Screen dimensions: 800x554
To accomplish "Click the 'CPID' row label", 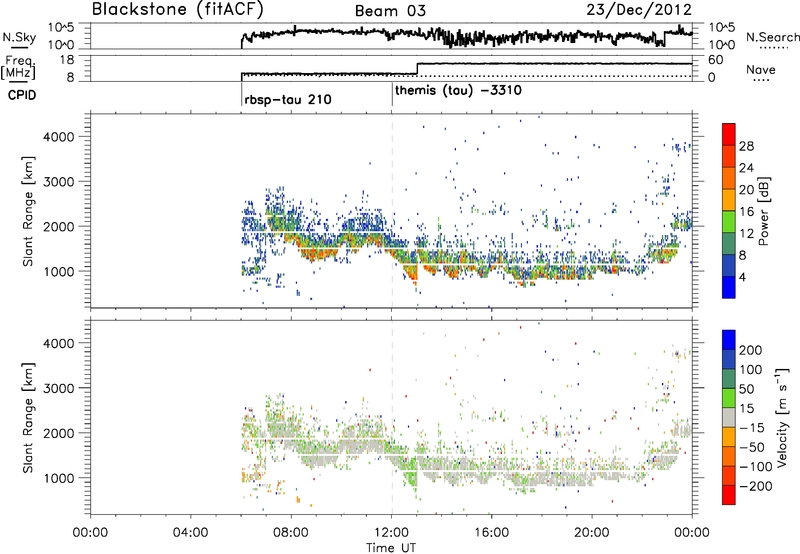I will [x=22, y=95].
